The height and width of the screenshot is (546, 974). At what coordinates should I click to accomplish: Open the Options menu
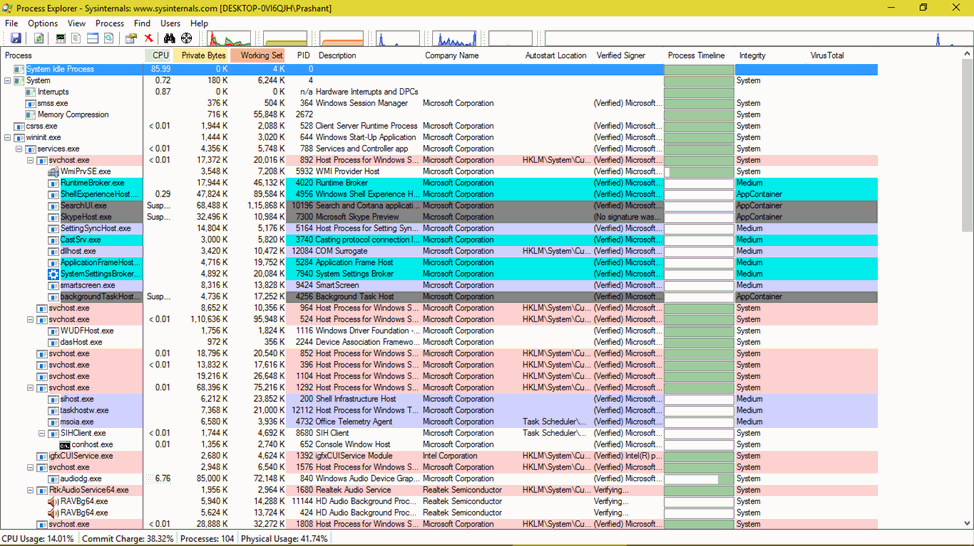(x=42, y=23)
